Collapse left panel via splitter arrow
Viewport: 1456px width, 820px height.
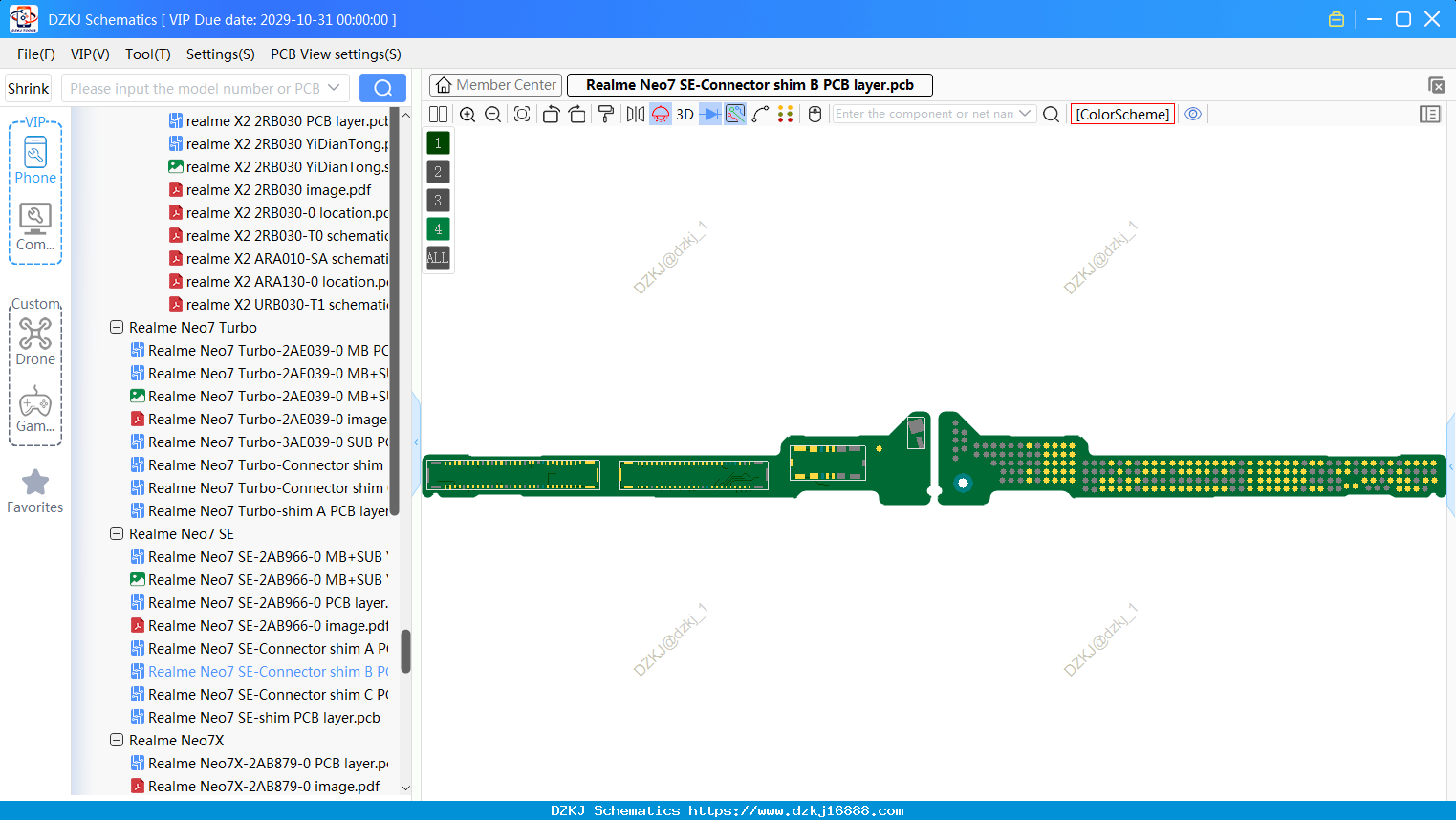pos(416,442)
